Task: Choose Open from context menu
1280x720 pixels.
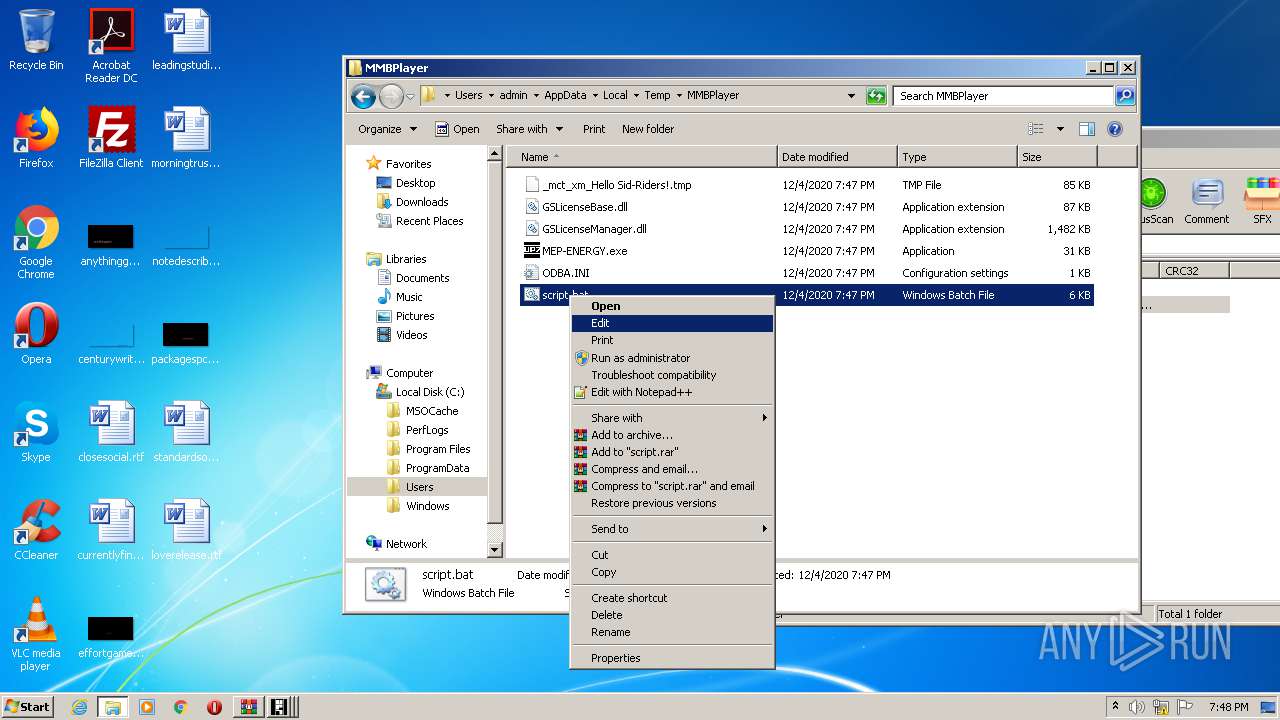Action: point(672,306)
